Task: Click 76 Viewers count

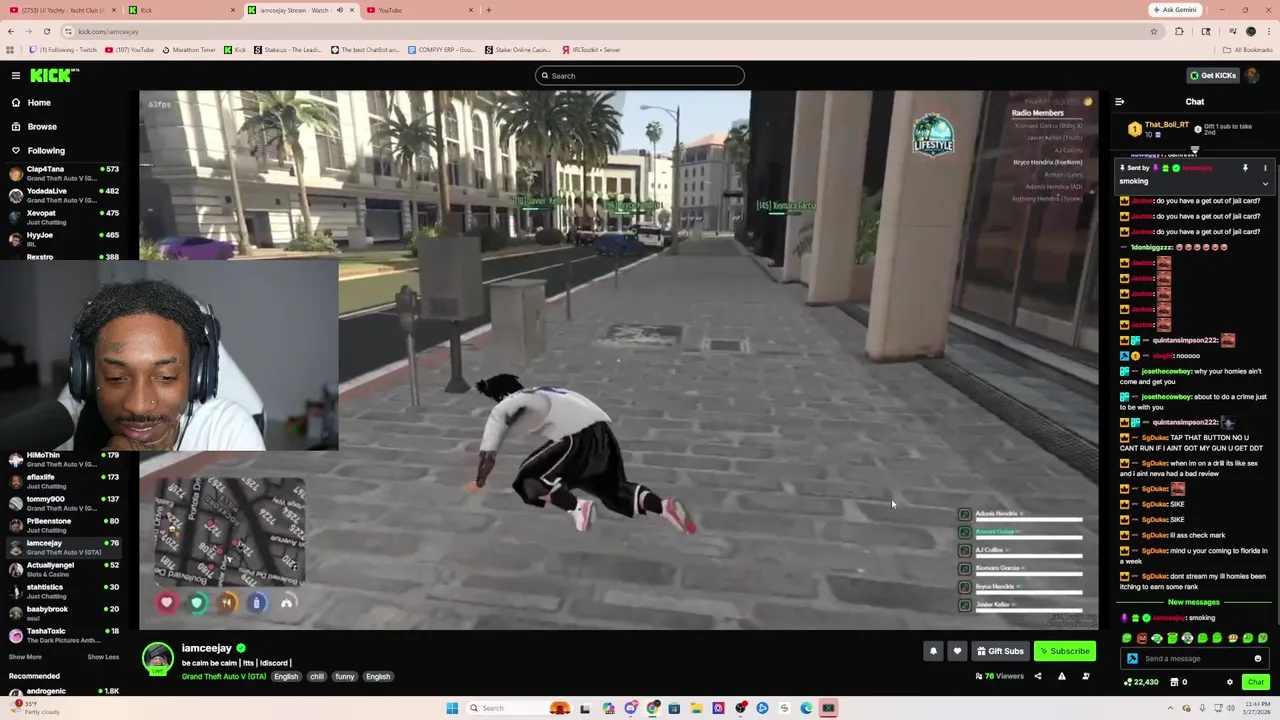Action: tap(999, 677)
